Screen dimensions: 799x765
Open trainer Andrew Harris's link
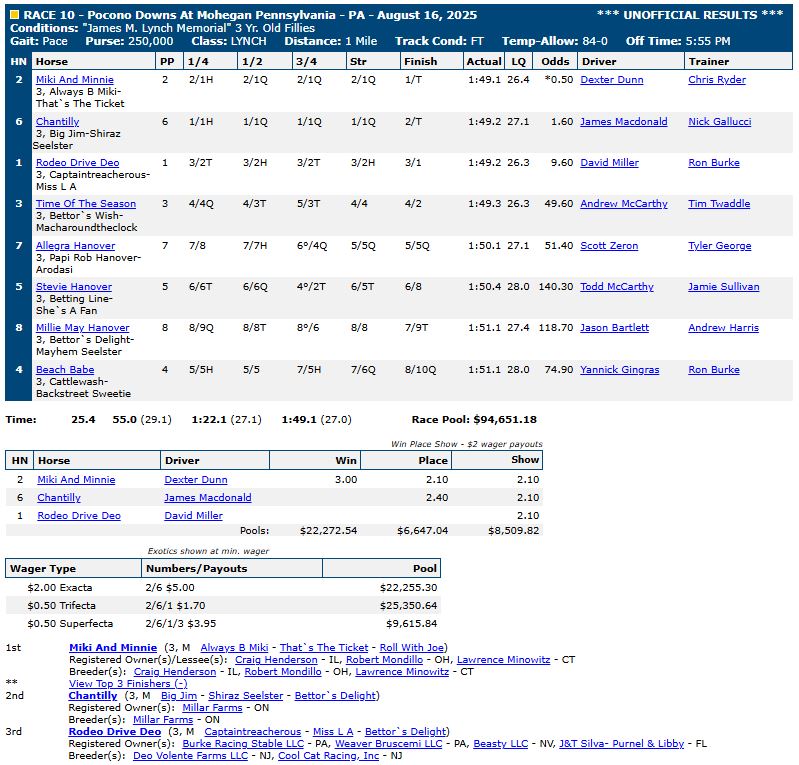pos(723,328)
